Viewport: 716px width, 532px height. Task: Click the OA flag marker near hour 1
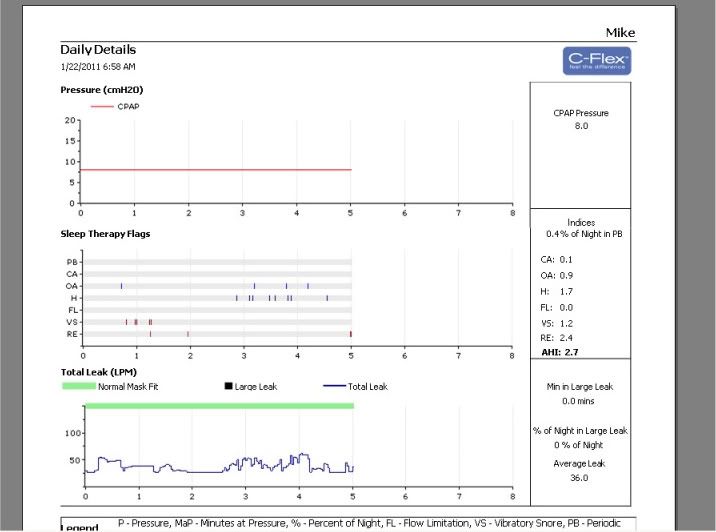[x=122, y=286]
